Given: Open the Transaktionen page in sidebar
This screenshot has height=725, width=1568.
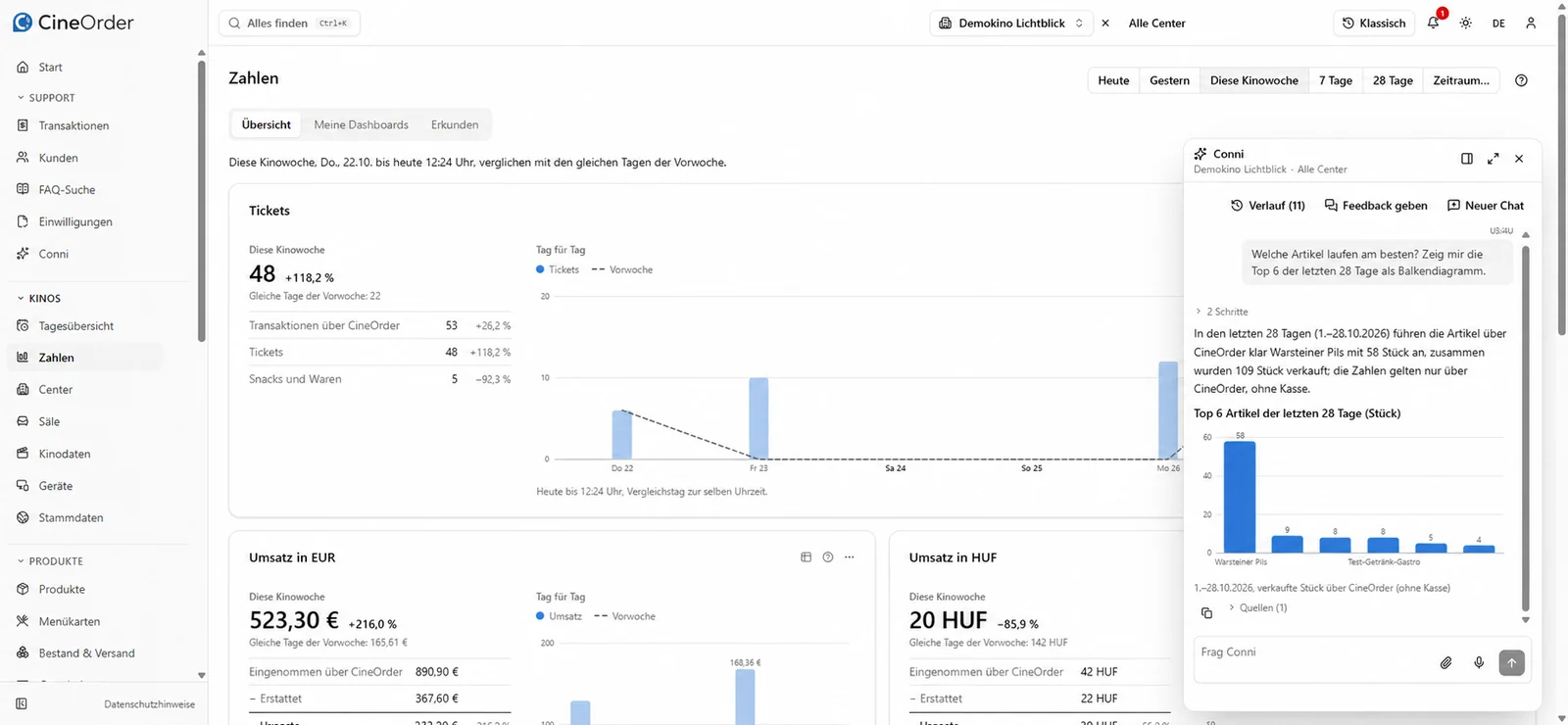Looking at the screenshot, I should point(73,125).
